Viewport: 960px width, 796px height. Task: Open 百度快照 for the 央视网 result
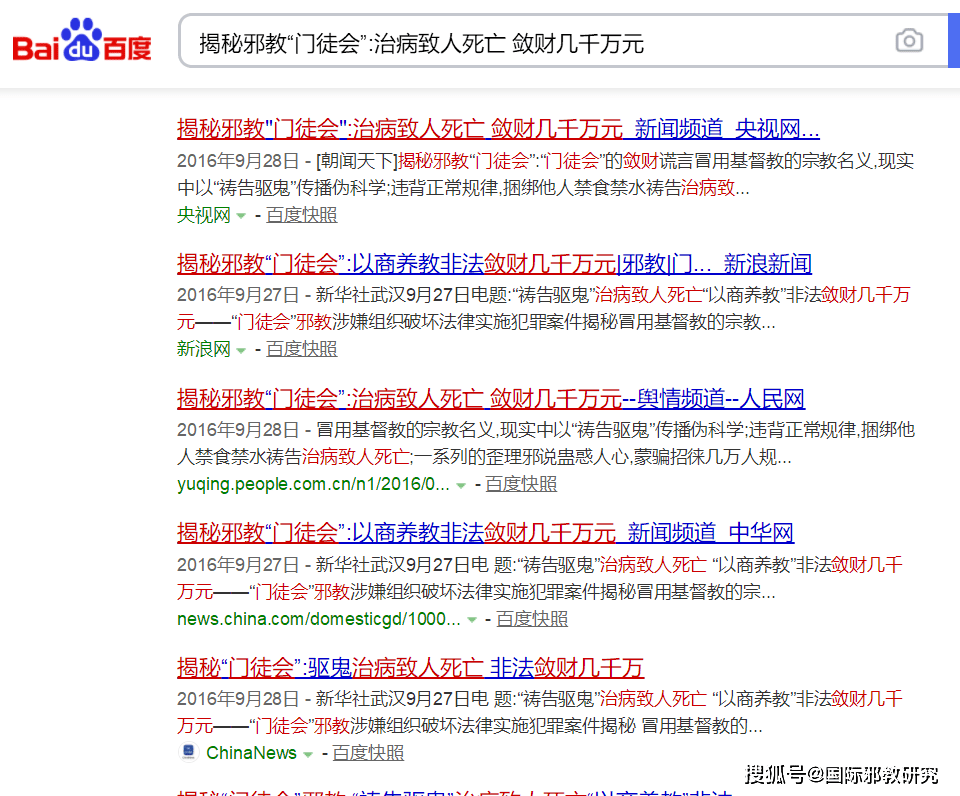point(302,215)
